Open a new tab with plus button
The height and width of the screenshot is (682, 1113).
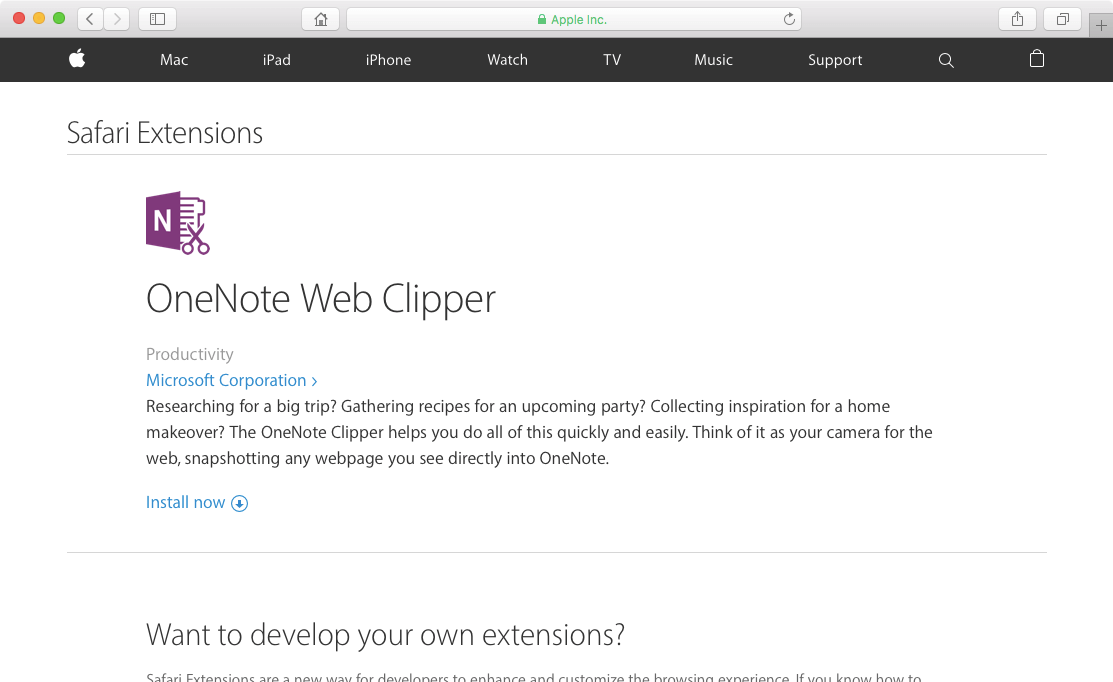click(1101, 26)
